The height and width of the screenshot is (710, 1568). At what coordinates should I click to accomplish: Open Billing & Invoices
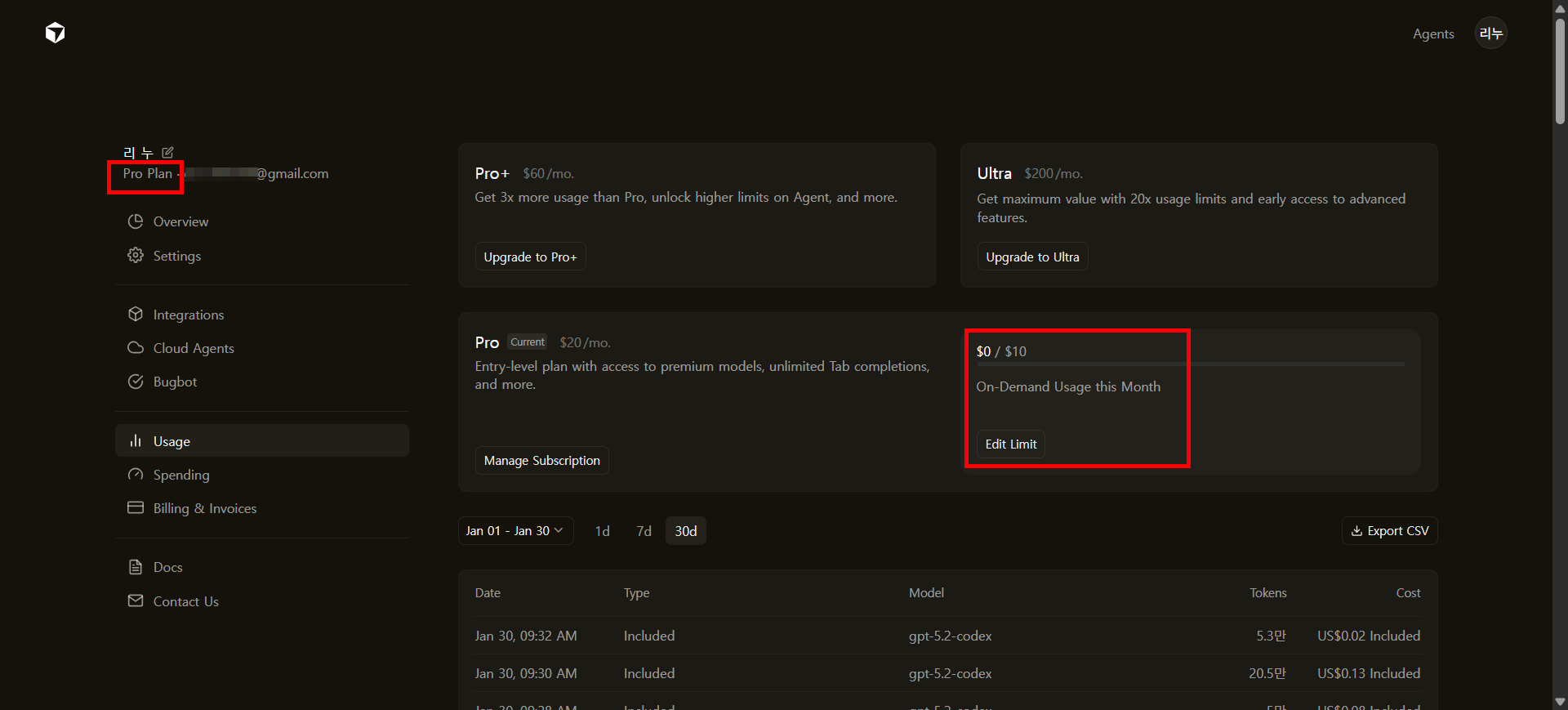click(262, 508)
